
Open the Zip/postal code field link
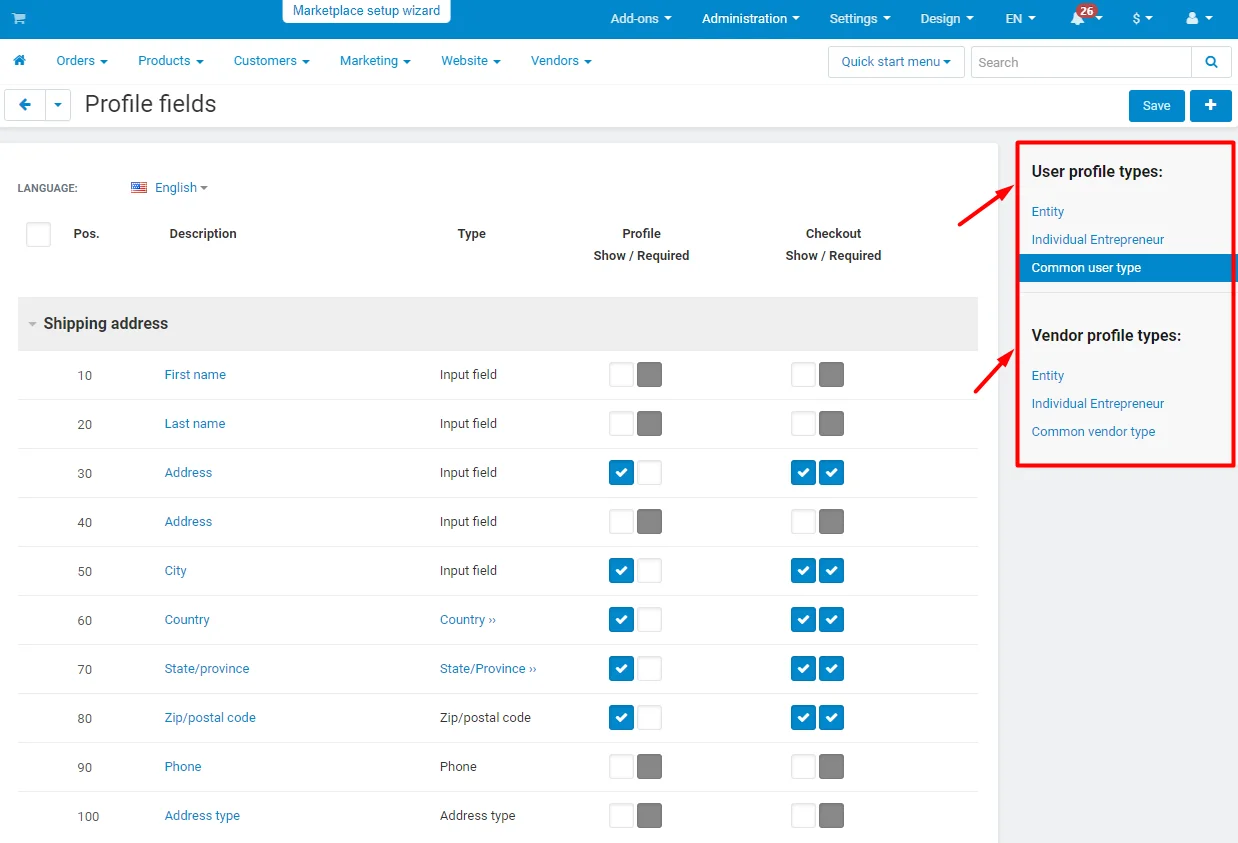(210, 718)
